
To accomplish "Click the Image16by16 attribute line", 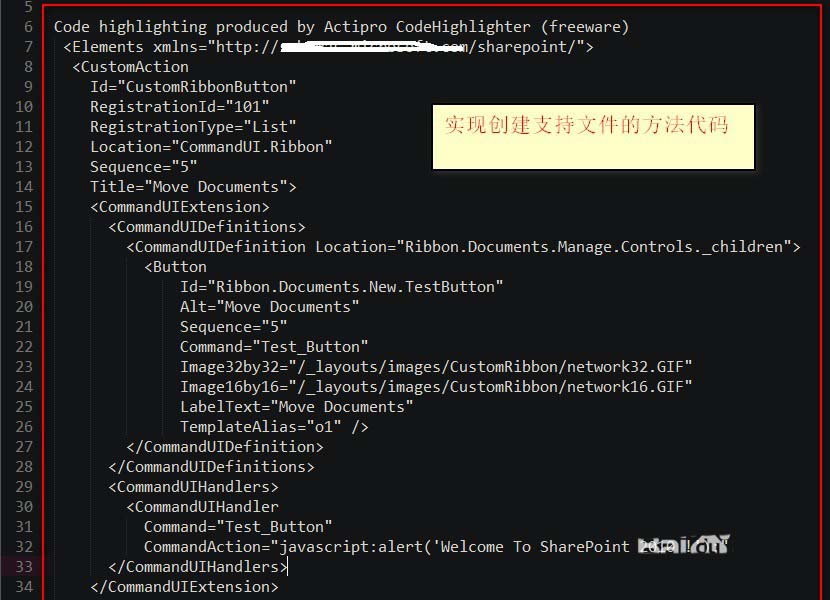I will pyautogui.click(x=436, y=386).
